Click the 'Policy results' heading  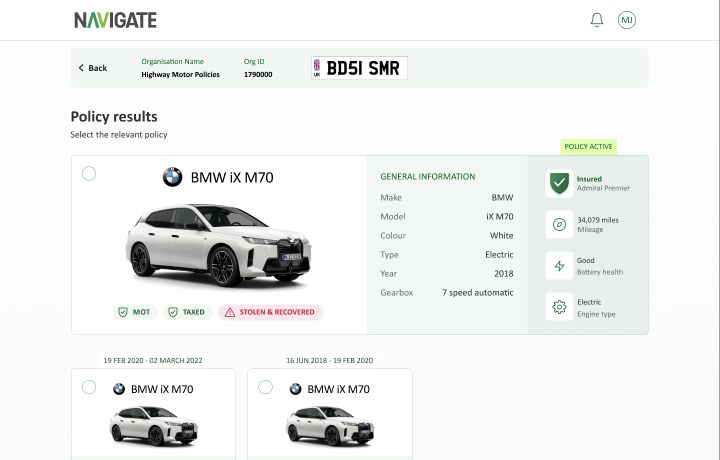[114, 117]
